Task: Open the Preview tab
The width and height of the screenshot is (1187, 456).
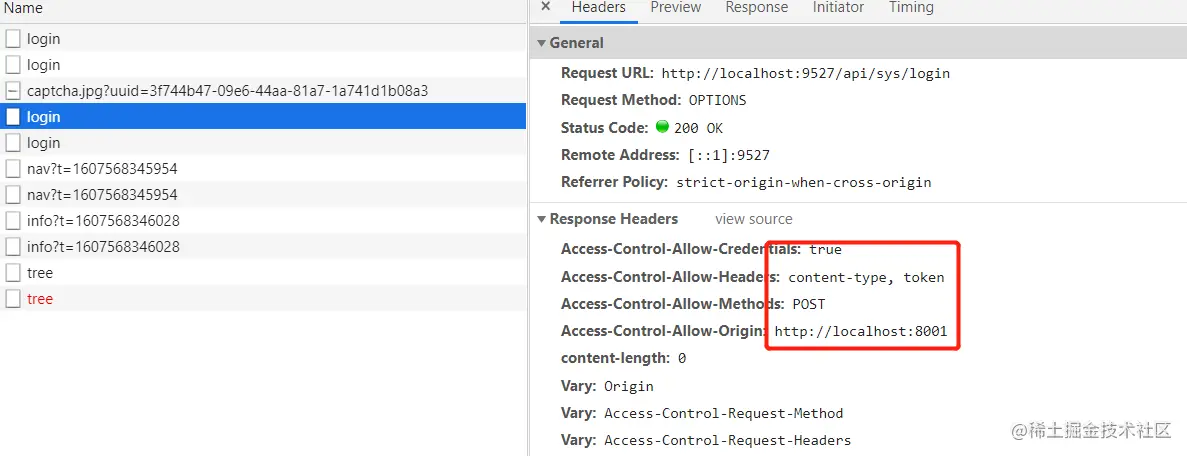Action: tap(676, 8)
